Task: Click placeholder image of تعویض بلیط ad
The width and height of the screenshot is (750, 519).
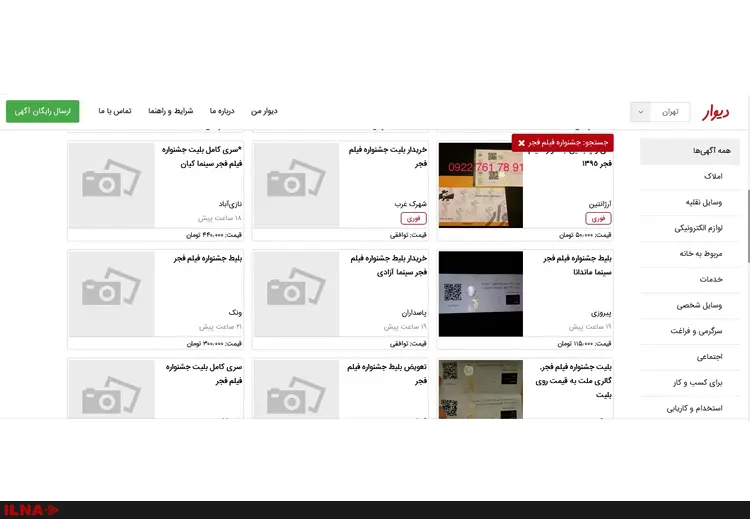Action: [x=297, y=389]
